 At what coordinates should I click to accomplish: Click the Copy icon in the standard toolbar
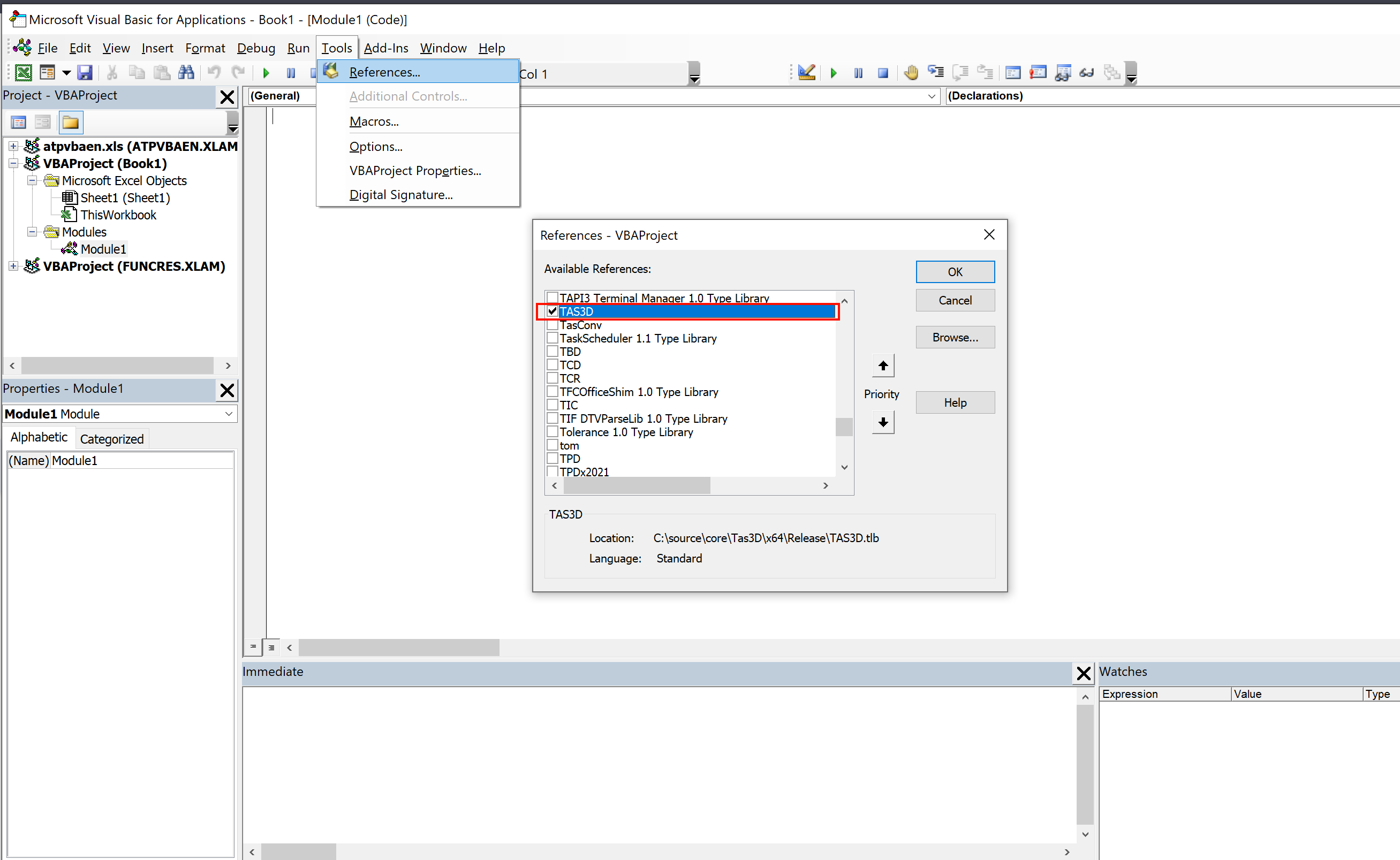pyautogui.click(x=137, y=73)
